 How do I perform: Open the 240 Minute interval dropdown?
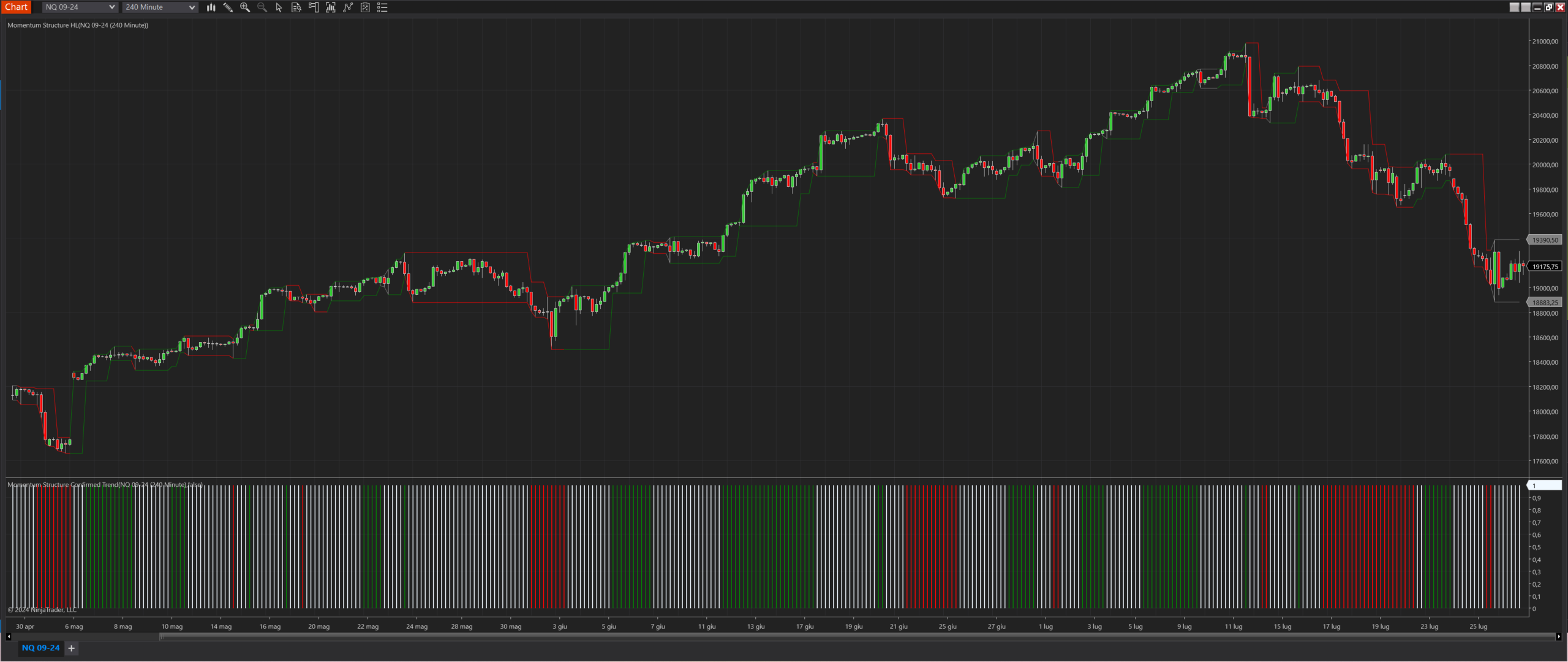pyautogui.click(x=160, y=7)
